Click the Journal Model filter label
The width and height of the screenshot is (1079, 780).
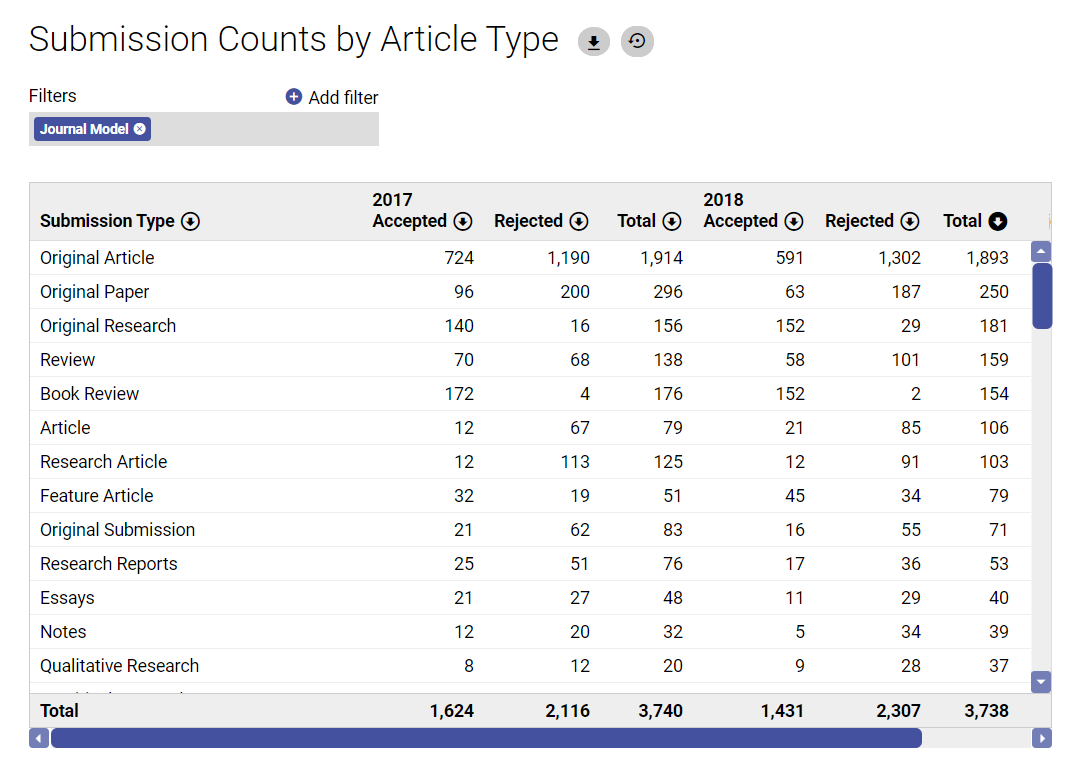point(85,129)
